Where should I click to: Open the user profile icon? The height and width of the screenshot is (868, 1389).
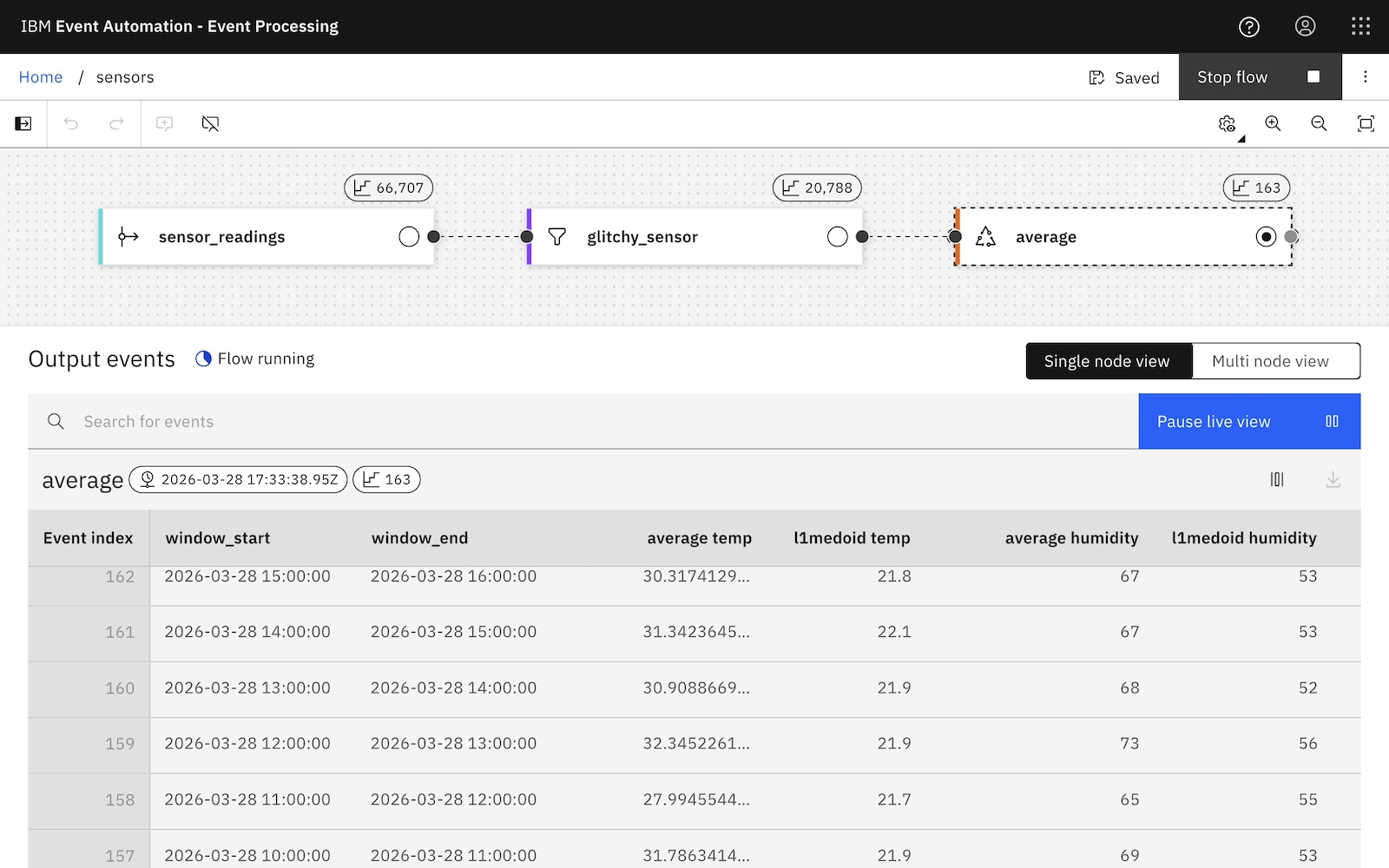coord(1305,27)
